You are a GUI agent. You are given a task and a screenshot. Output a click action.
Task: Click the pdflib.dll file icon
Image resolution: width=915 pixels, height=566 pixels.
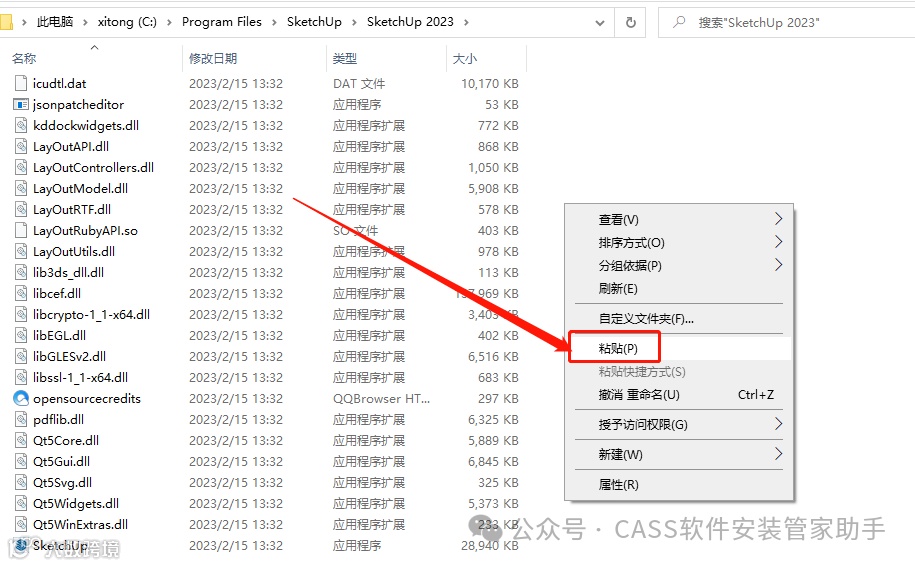pos(21,420)
